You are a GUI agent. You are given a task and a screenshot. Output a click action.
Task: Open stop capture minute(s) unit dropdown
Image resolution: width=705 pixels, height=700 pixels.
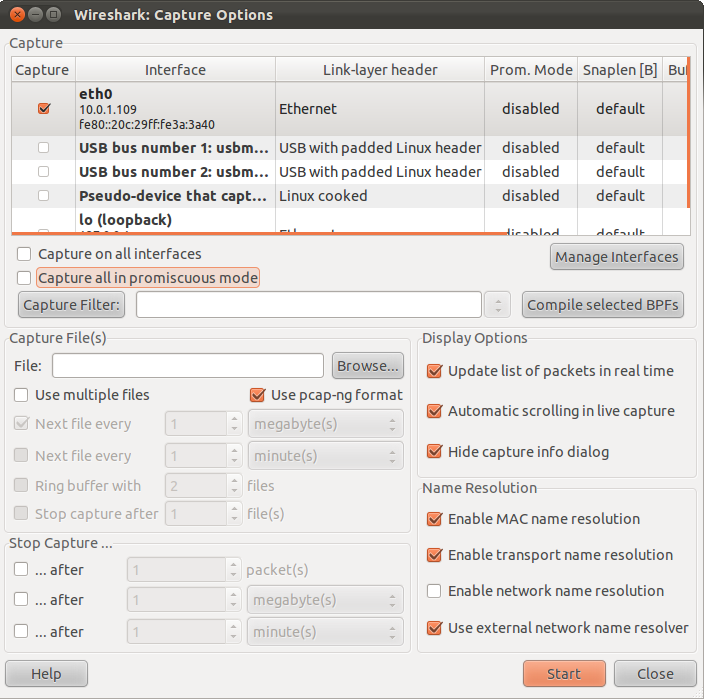tap(325, 632)
